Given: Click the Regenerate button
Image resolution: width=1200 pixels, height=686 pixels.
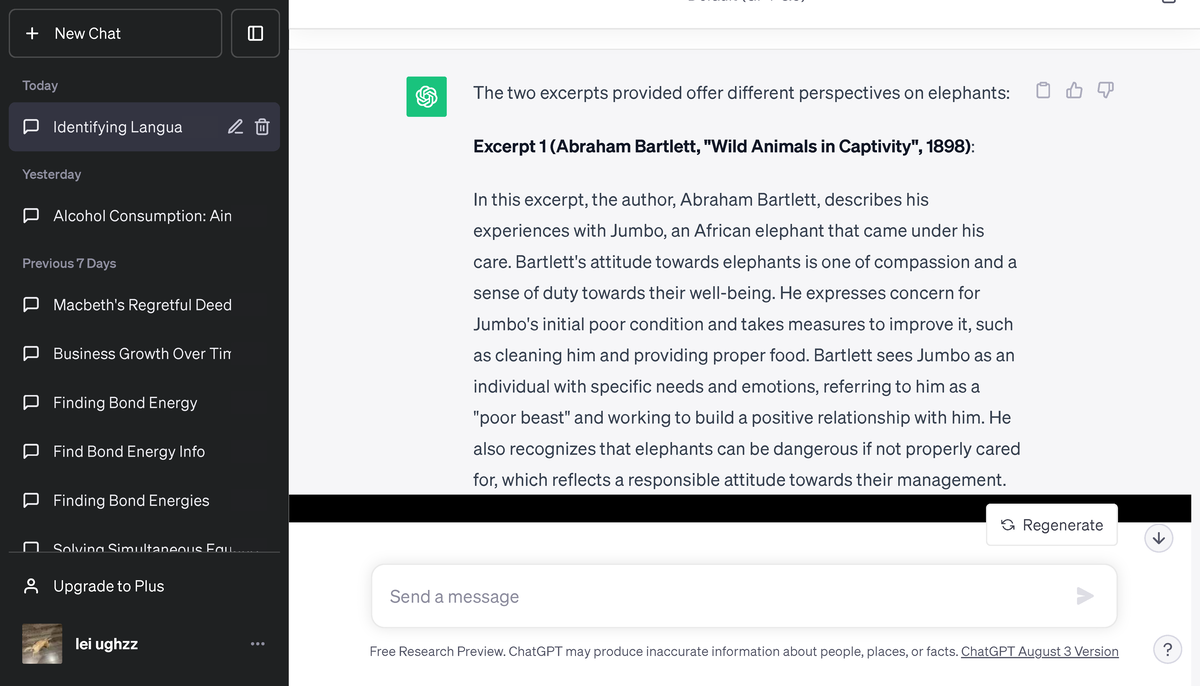Looking at the screenshot, I should click(1051, 525).
